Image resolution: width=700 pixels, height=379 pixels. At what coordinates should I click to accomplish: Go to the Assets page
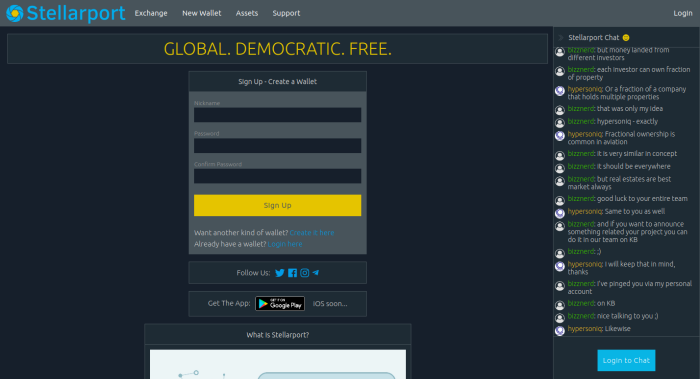[x=247, y=13]
